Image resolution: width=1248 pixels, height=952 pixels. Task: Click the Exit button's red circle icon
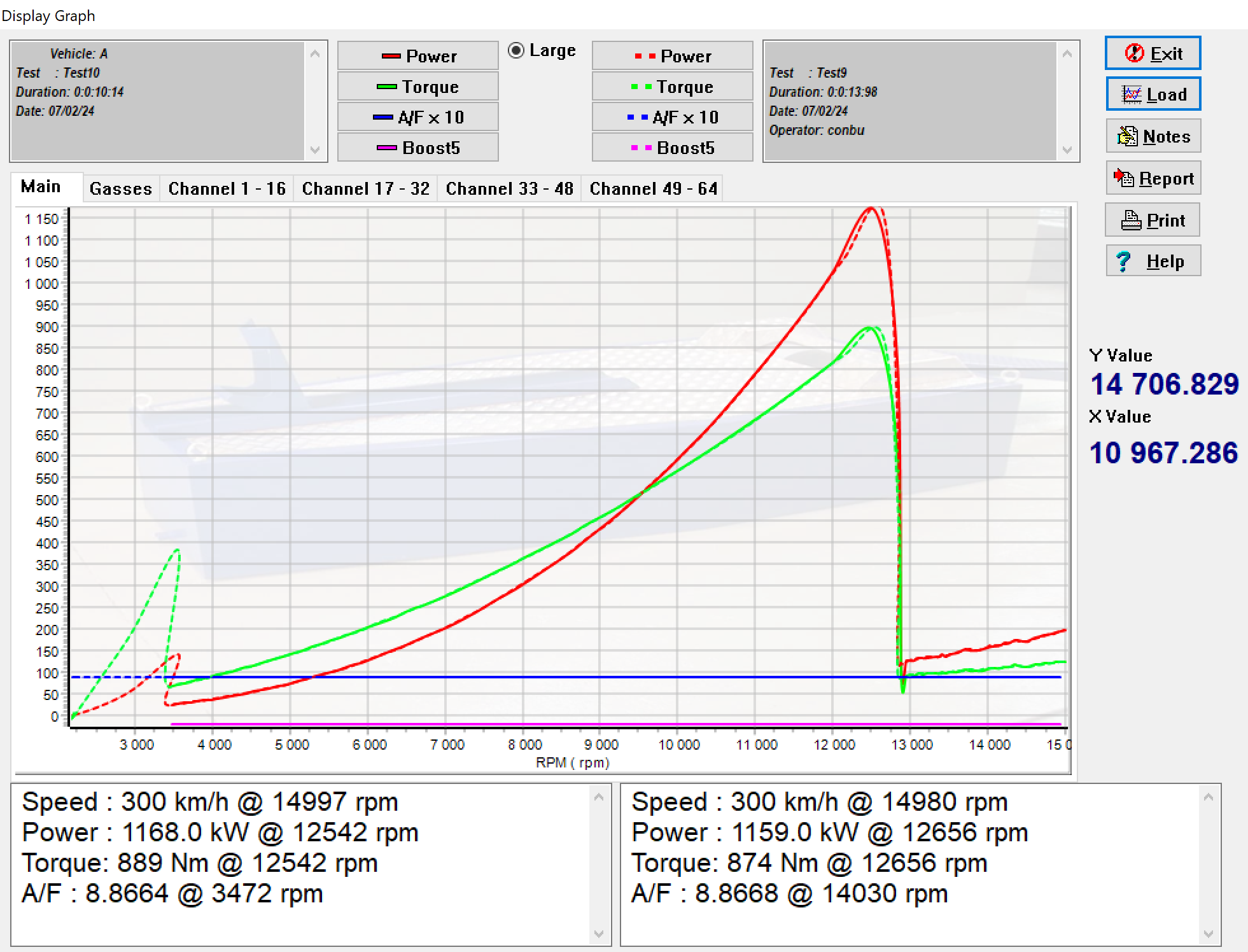pyautogui.click(x=1134, y=53)
